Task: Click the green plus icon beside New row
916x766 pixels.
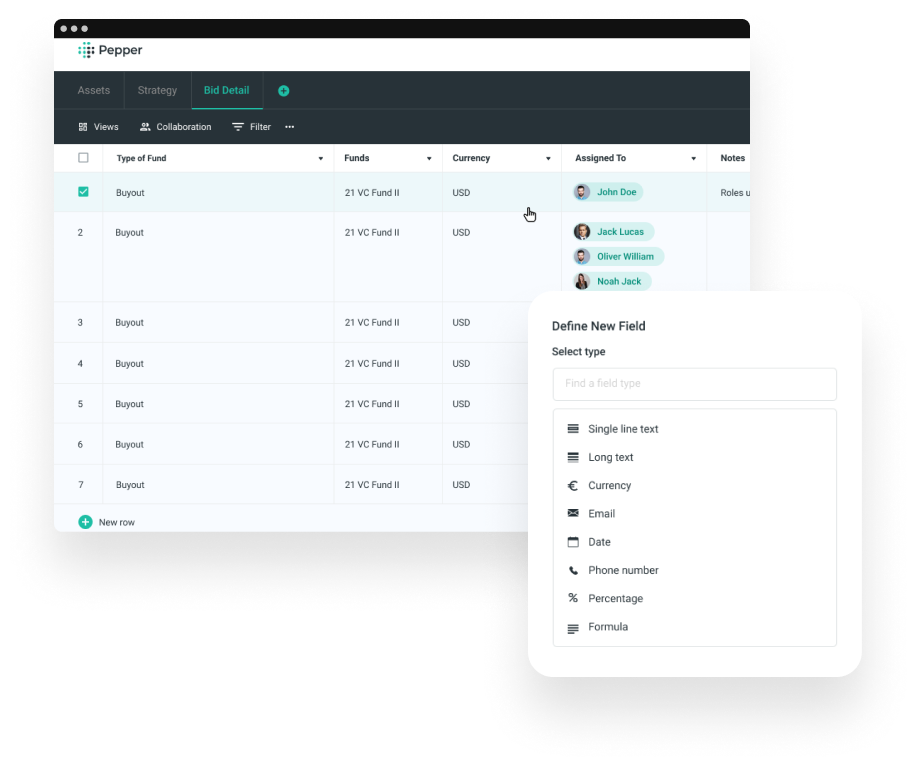Action: point(85,522)
